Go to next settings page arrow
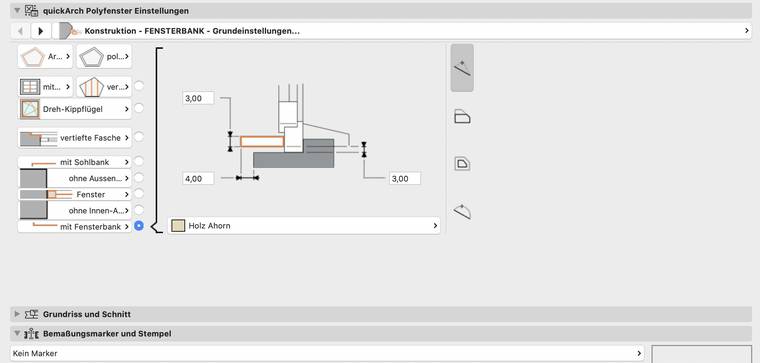 click(x=41, y=31)
